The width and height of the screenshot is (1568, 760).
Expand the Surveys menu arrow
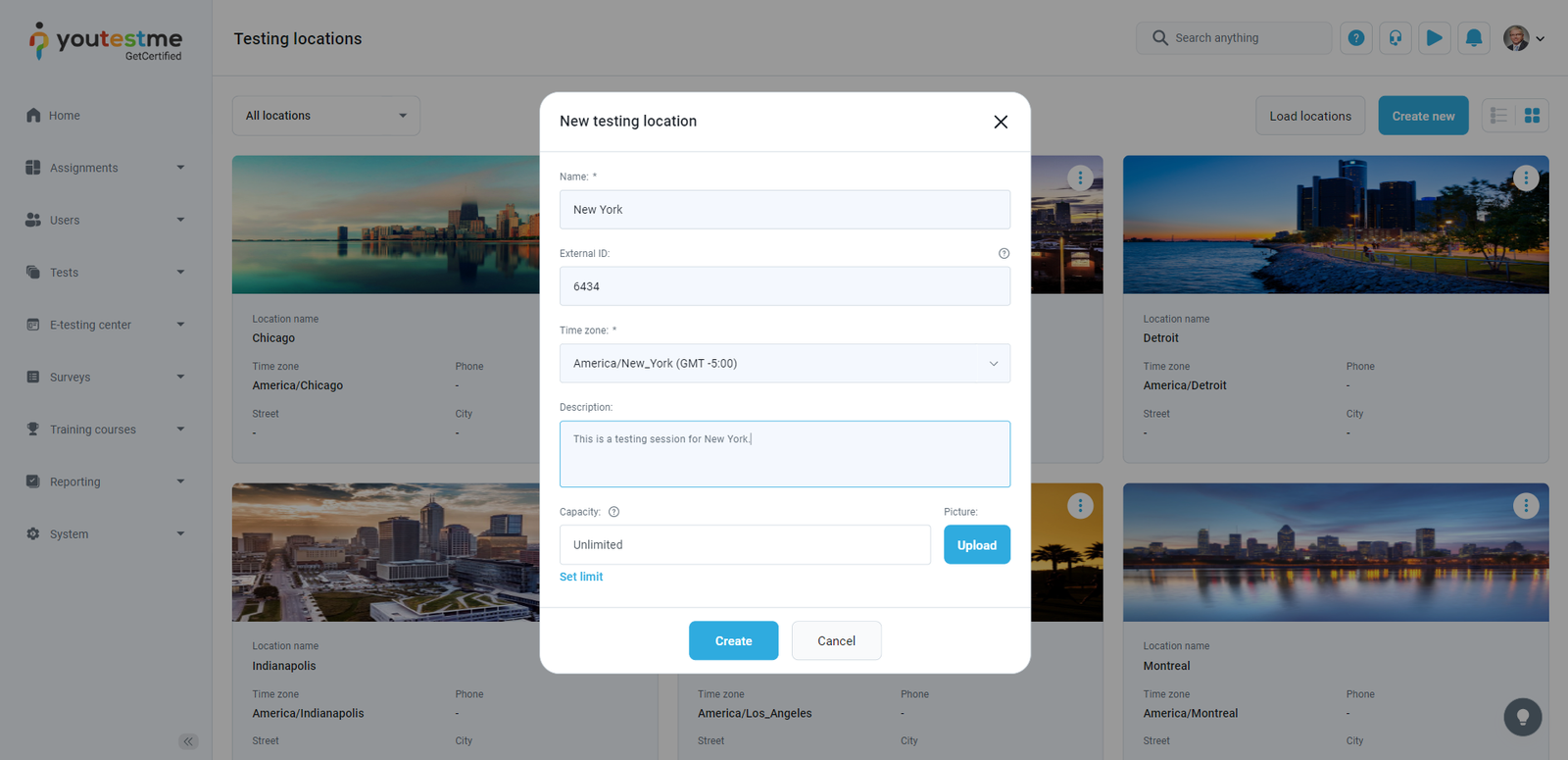(x=180, y=377)
